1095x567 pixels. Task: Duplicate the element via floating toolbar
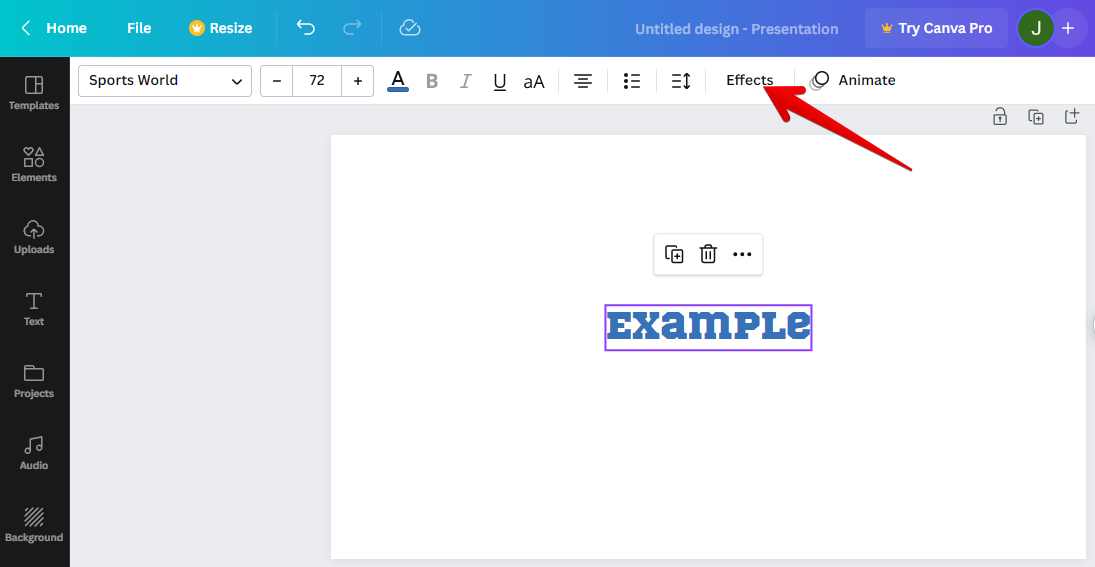pos(674,254)
